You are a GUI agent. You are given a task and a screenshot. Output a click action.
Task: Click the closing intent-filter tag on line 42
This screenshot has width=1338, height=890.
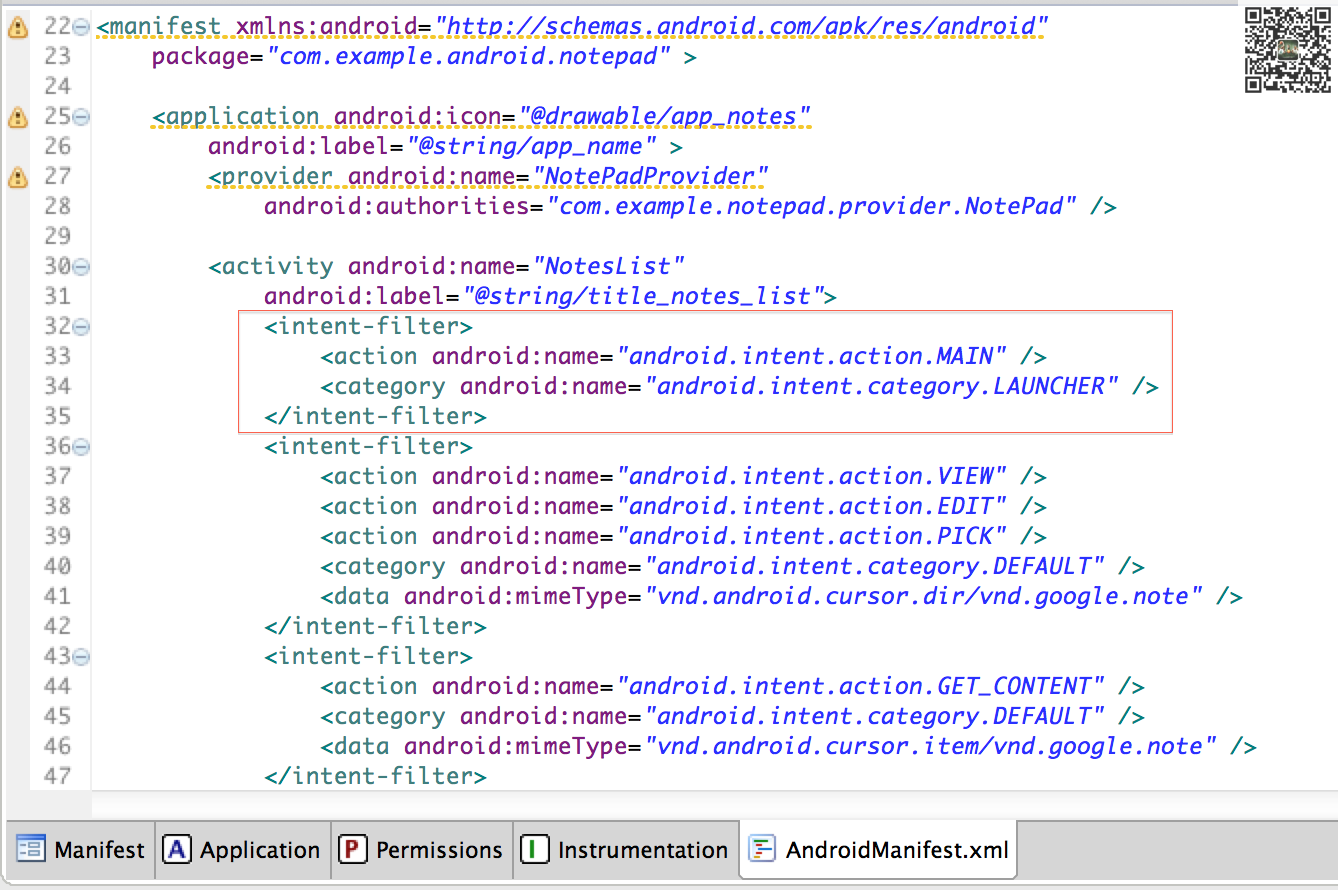point(376,626)
